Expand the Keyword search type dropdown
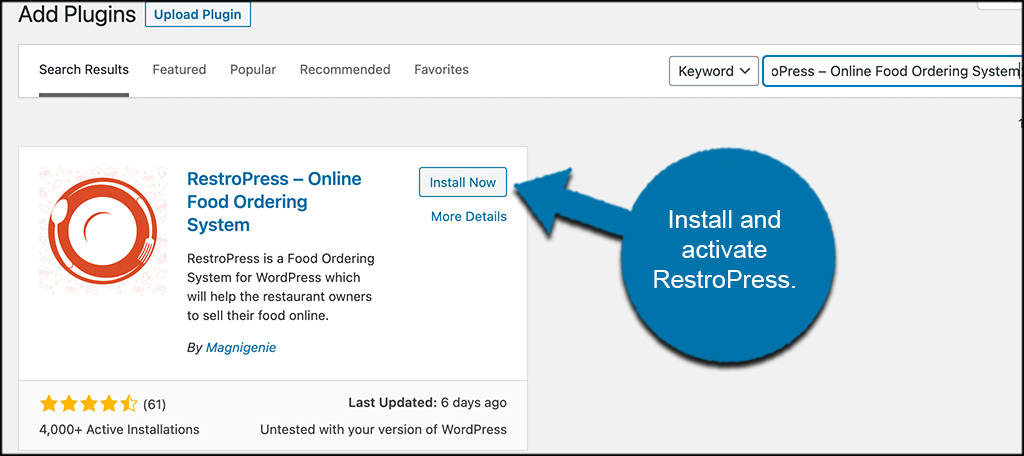Image resolution: width=1024 pixels, height=456 pixels. (714, 71)
